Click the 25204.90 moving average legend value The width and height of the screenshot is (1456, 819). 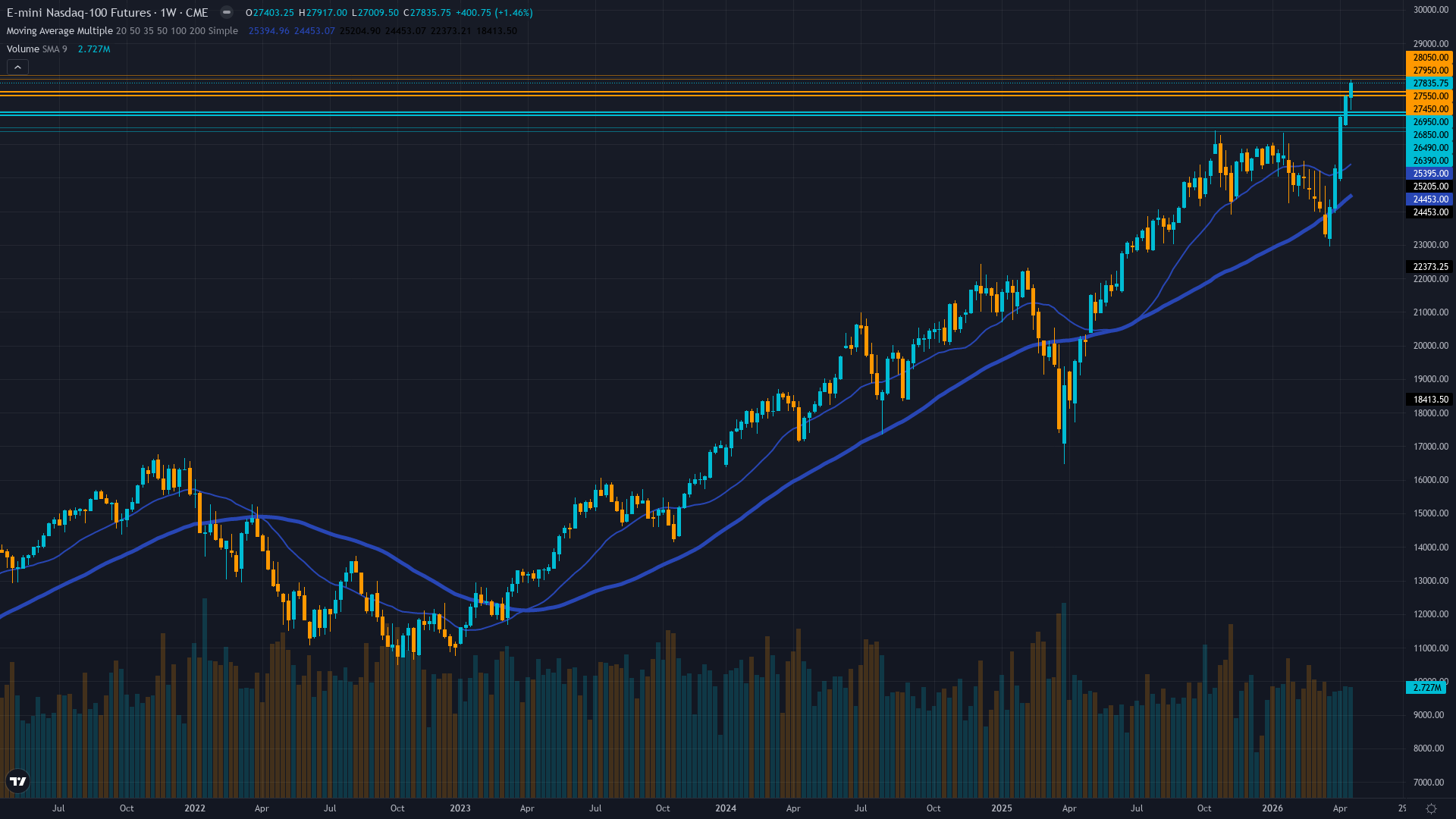point(360,31)
